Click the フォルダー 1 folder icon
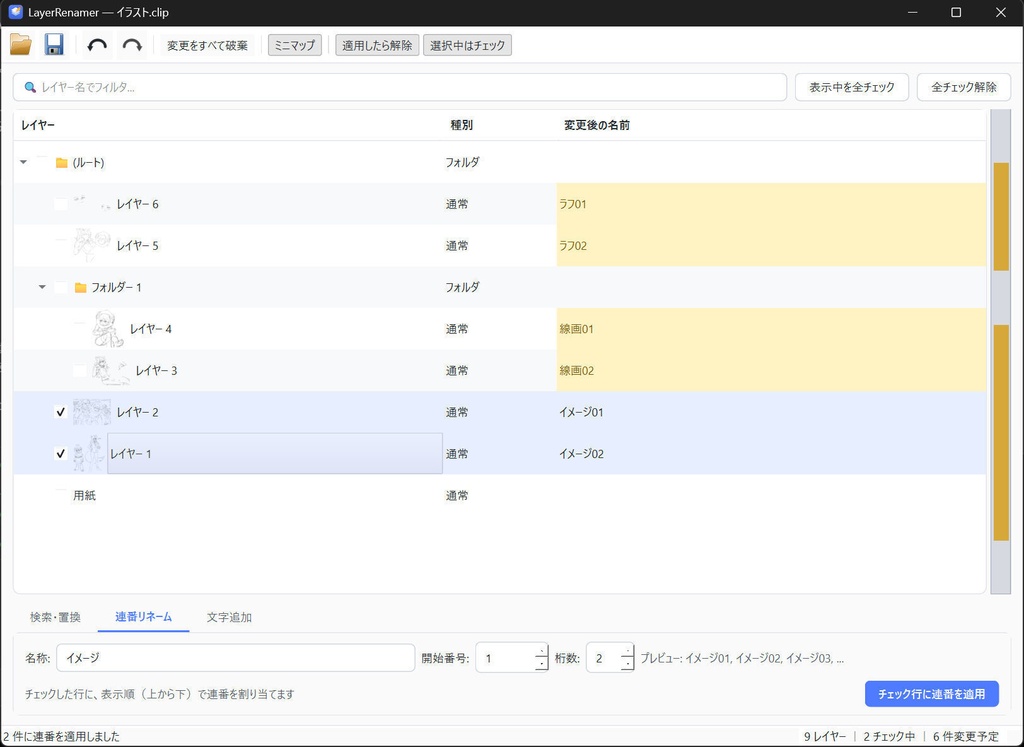1024x747 pixels. (80, 287)
